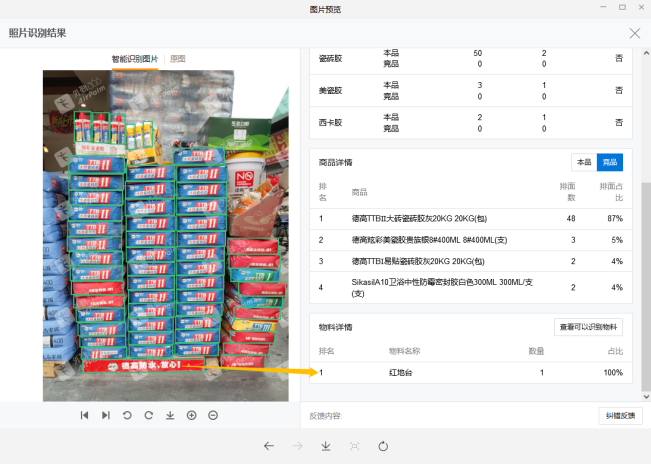Viewport: 651px width, 465px height.
Task: Switch to 智能识别图片 tab
Action: (135, 59)
